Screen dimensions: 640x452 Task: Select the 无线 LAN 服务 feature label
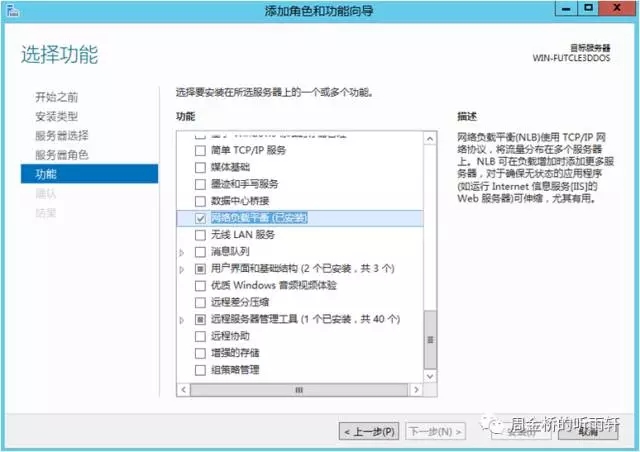tap(243, 235)
